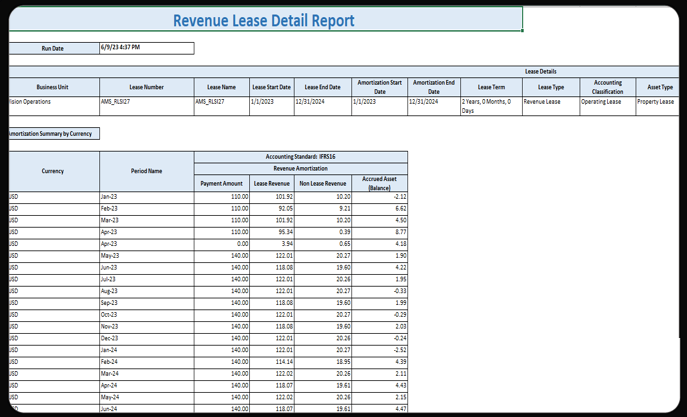Click the Amortization Start Date column header
Viewport: 687px width, 417px height.
tap(379, 88)
